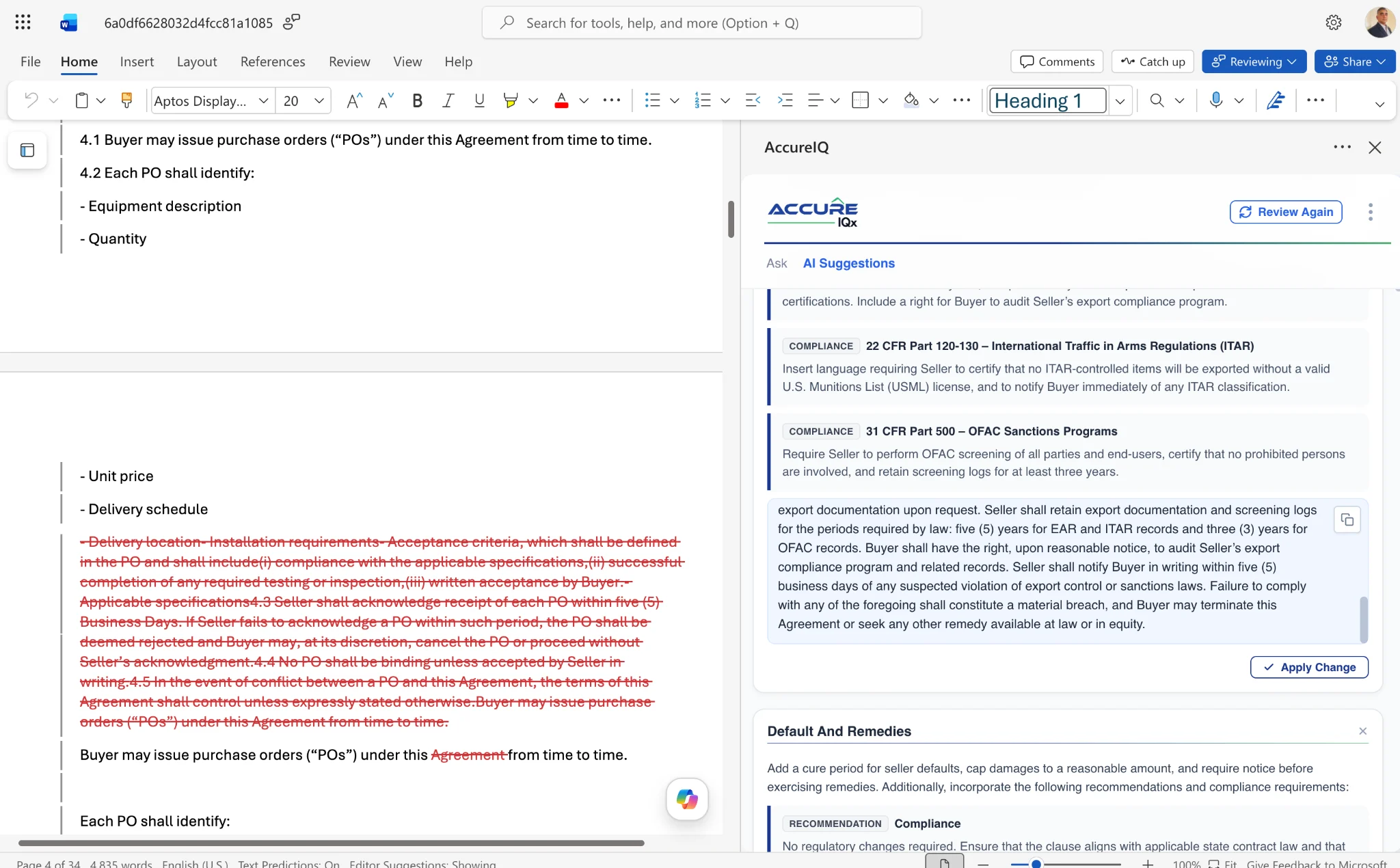Click the borders icon
The width and height of the screenshot is (1400, 868).
[860, 100]
